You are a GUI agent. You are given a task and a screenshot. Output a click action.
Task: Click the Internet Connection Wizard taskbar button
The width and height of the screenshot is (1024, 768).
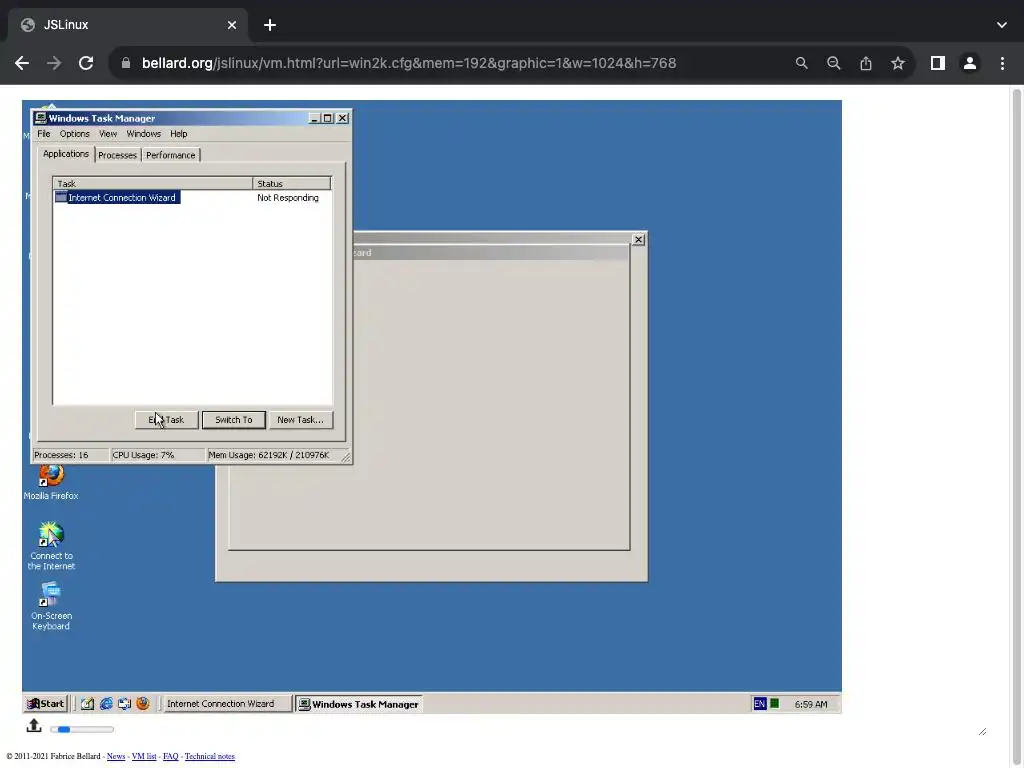tap(226, 703)
